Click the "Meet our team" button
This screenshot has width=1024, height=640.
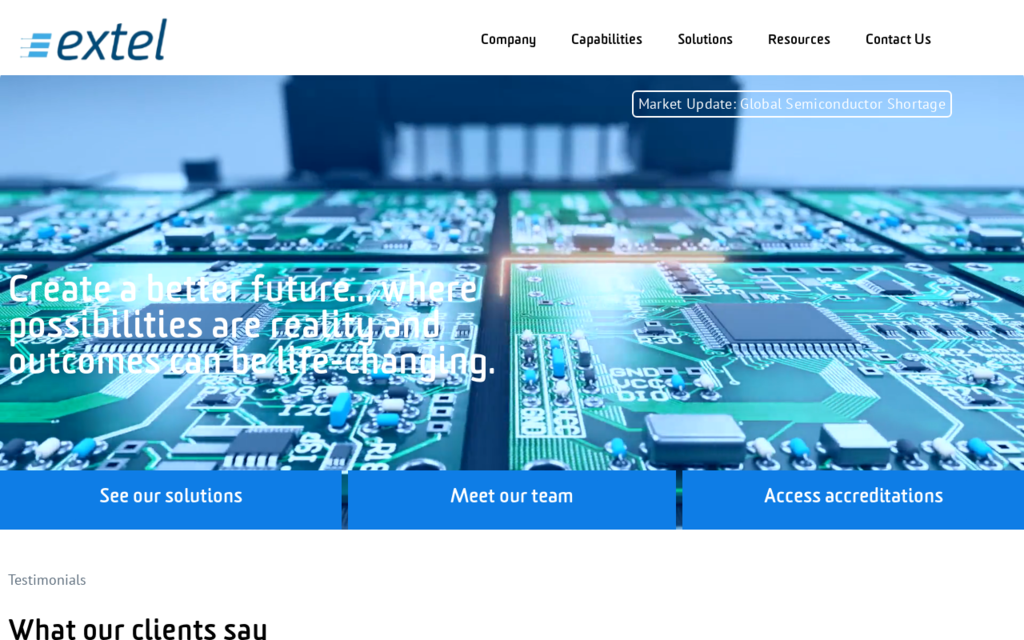click(x=511, y=495)
